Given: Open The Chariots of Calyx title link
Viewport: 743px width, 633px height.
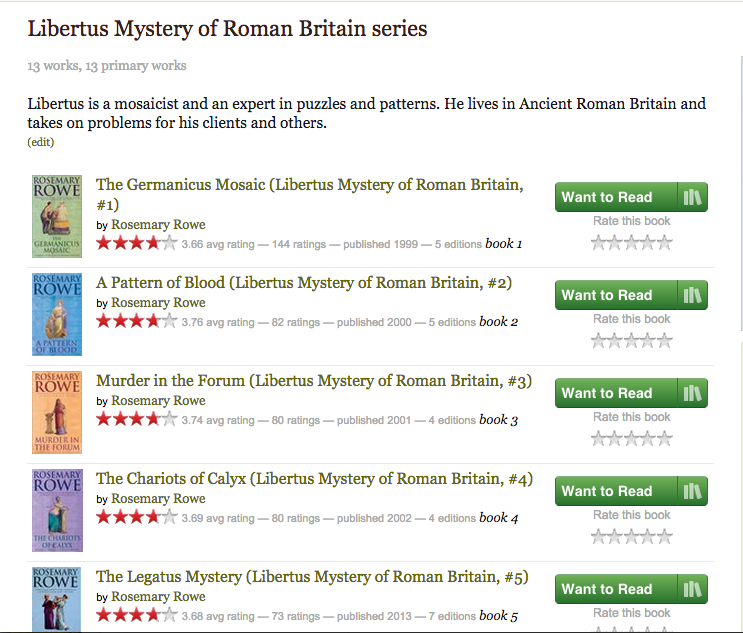Looking at the screenshot, I should [x=314, y=479].
